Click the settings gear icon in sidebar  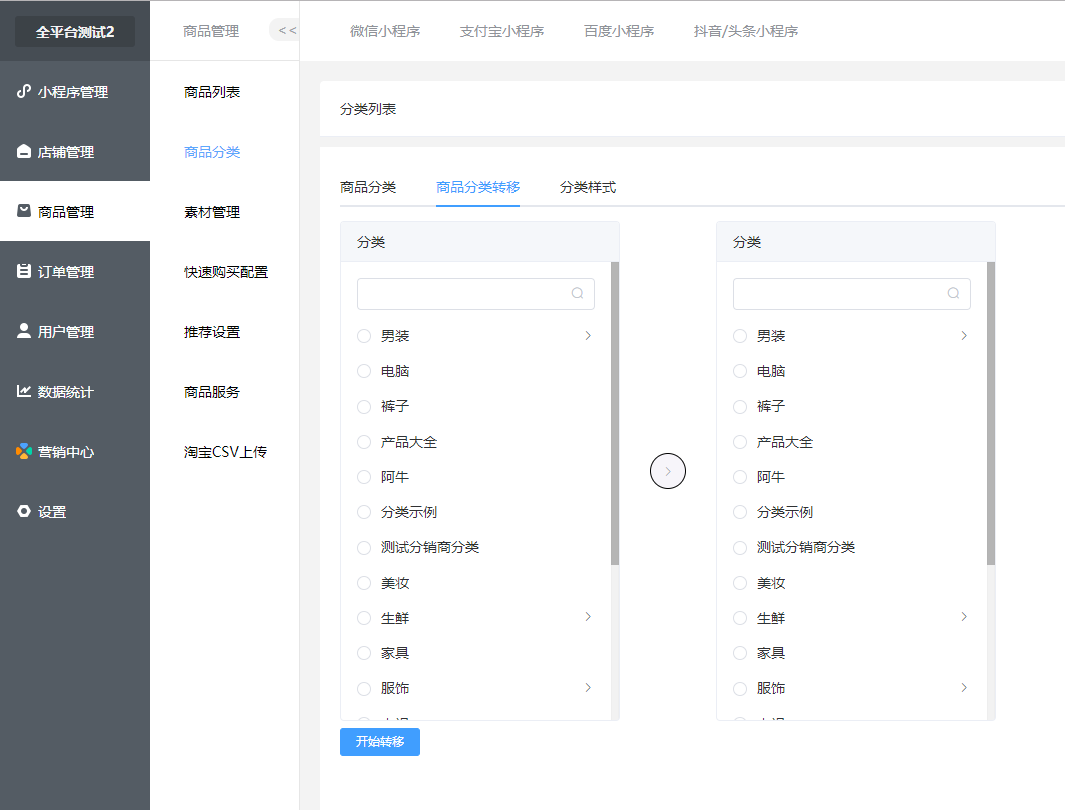(x=24, y=511)
